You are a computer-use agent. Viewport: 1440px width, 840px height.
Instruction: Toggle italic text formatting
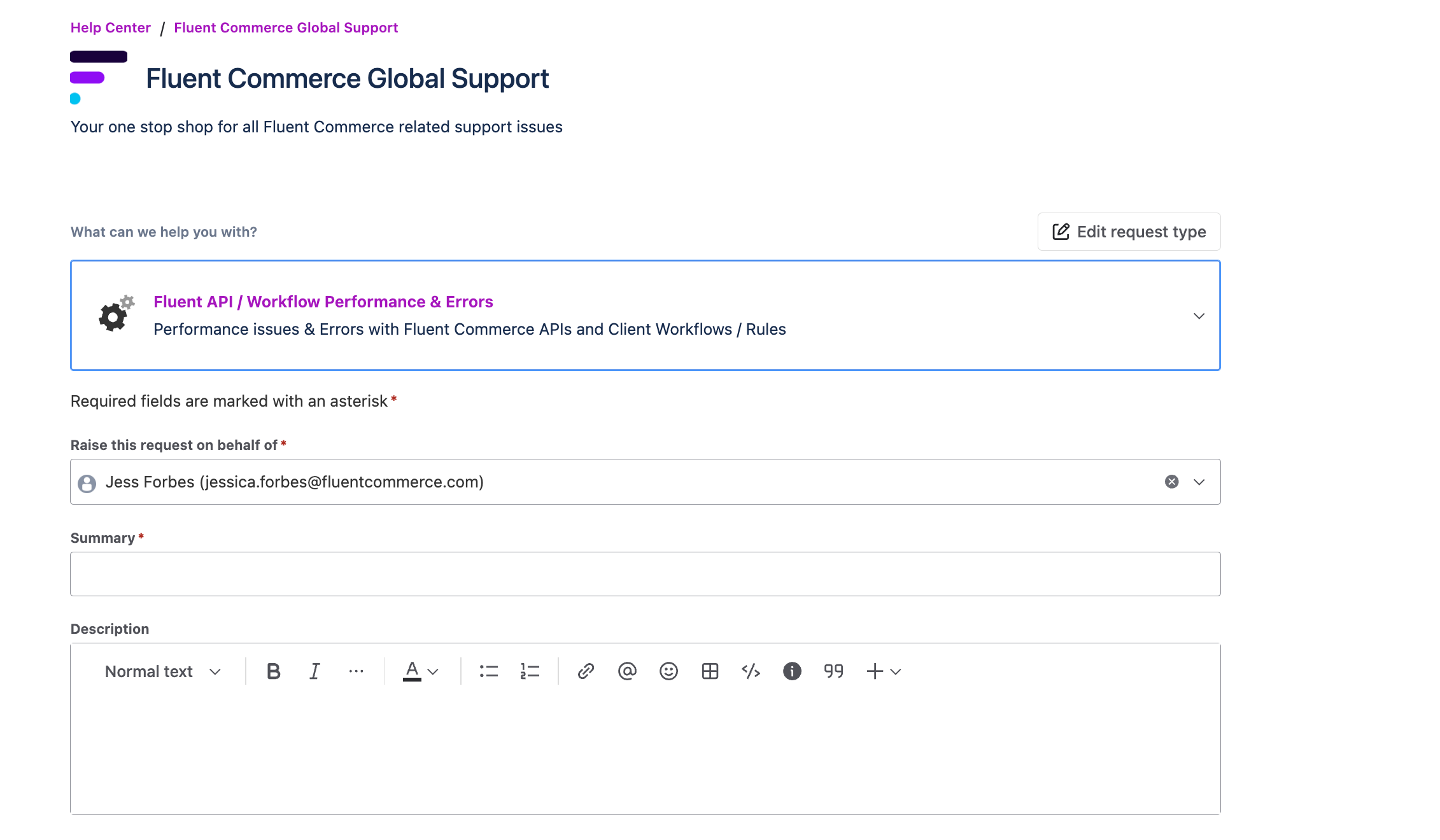[314, 671]
